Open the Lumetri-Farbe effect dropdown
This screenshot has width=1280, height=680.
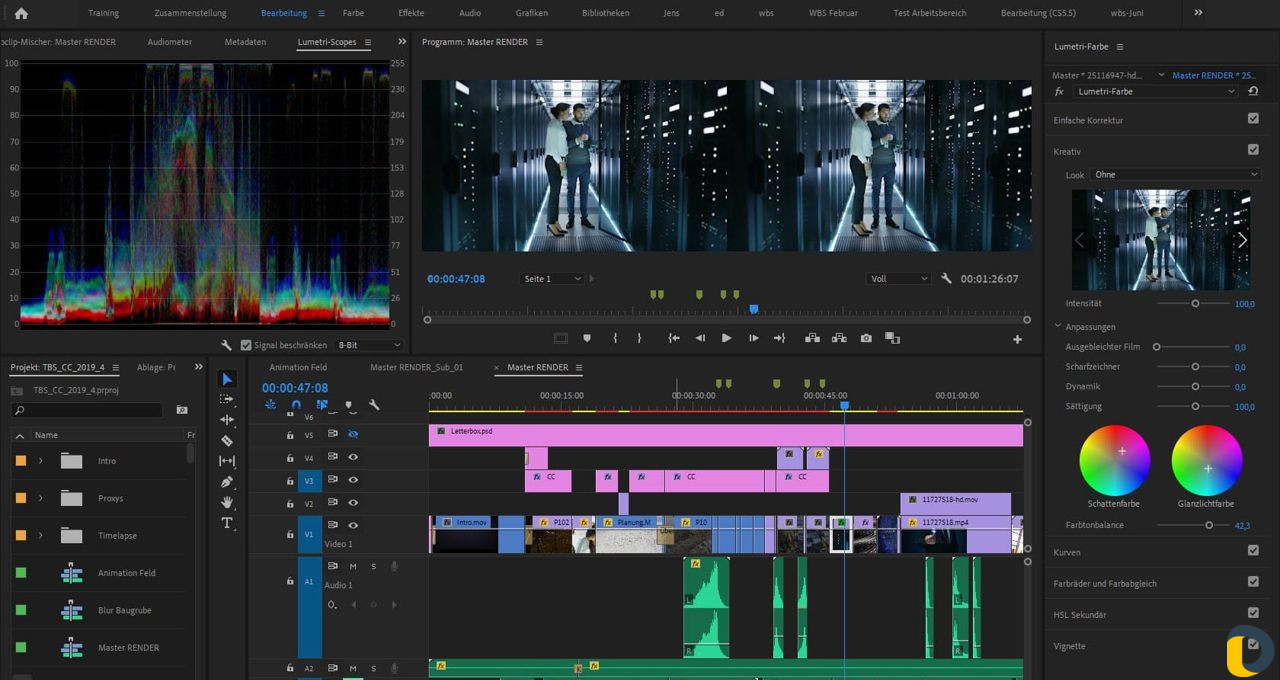pyautogui.click(x=1156, y=91)
